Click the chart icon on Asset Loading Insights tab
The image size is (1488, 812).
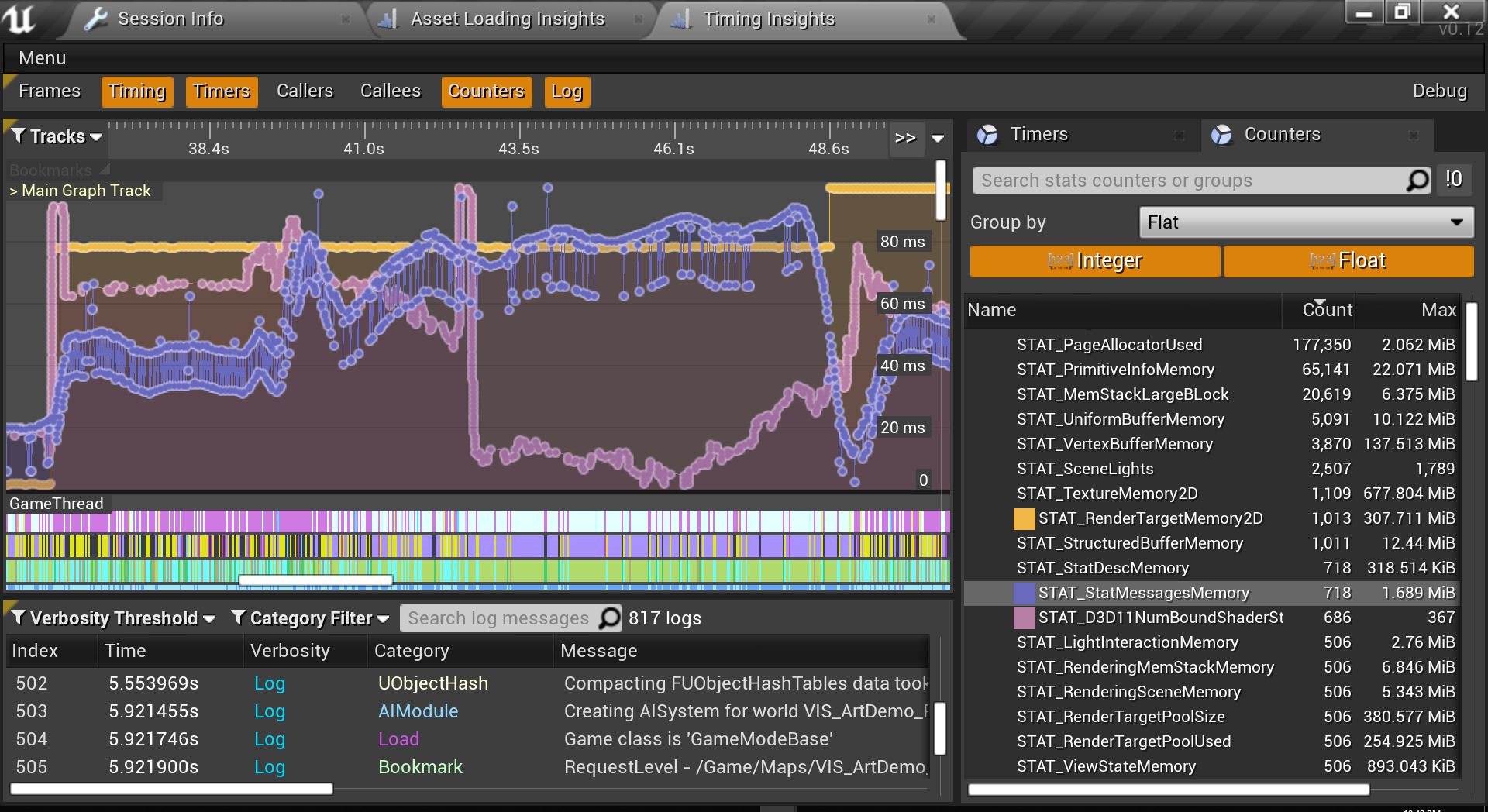pyautogui.click(x=387, y=19)
